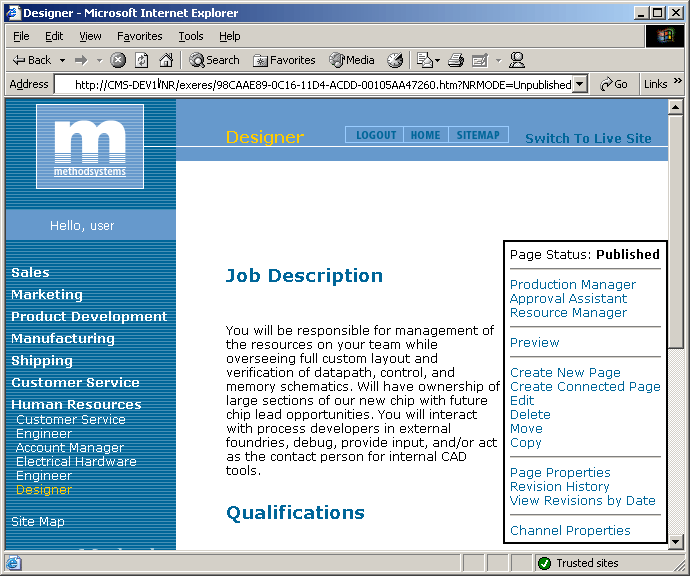Open the Tools menu
The width and height of the screenshot is (690, 576).
click(x=191, y=36)
